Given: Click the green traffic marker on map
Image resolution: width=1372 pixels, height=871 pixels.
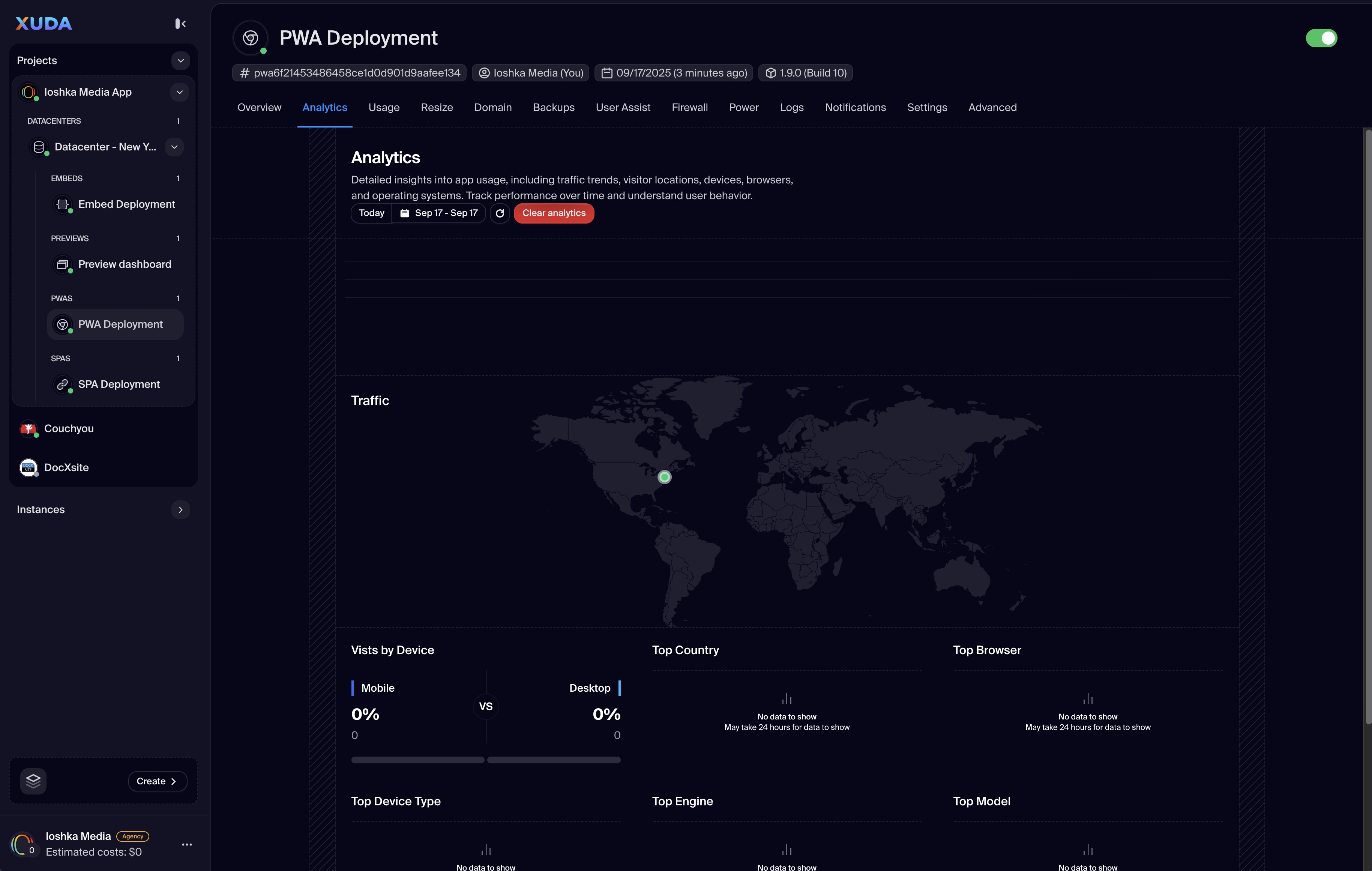Looking at the screenshot, I should (x=664, y=478).
